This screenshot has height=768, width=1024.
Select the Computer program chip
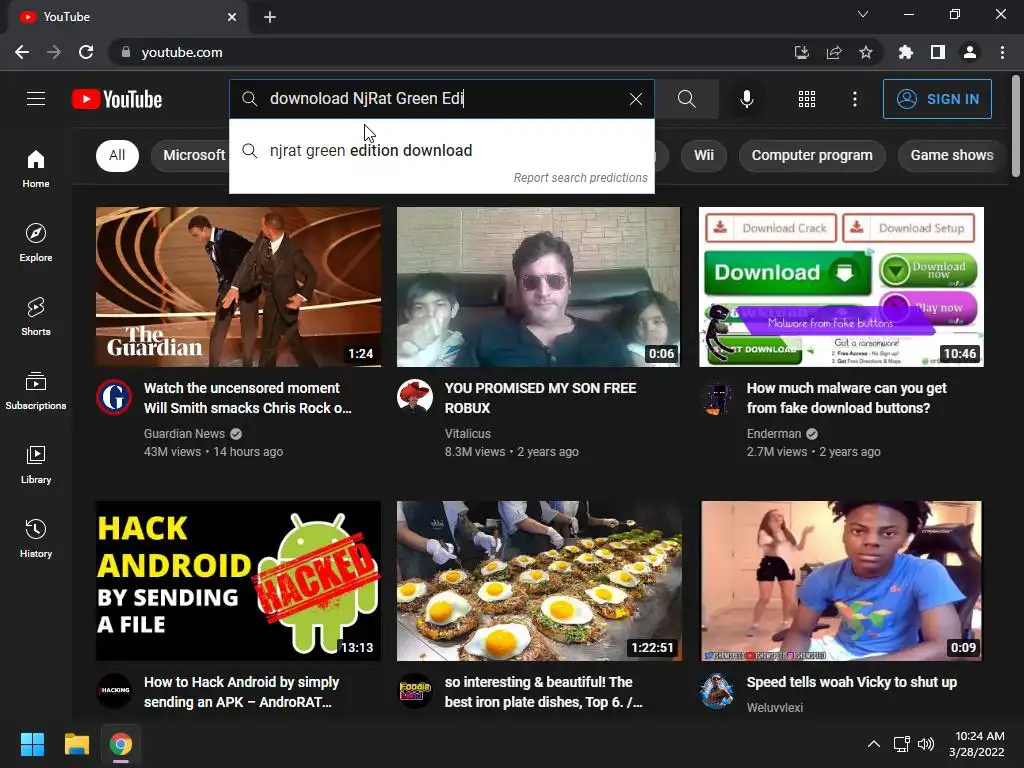(x=812, y=155)
